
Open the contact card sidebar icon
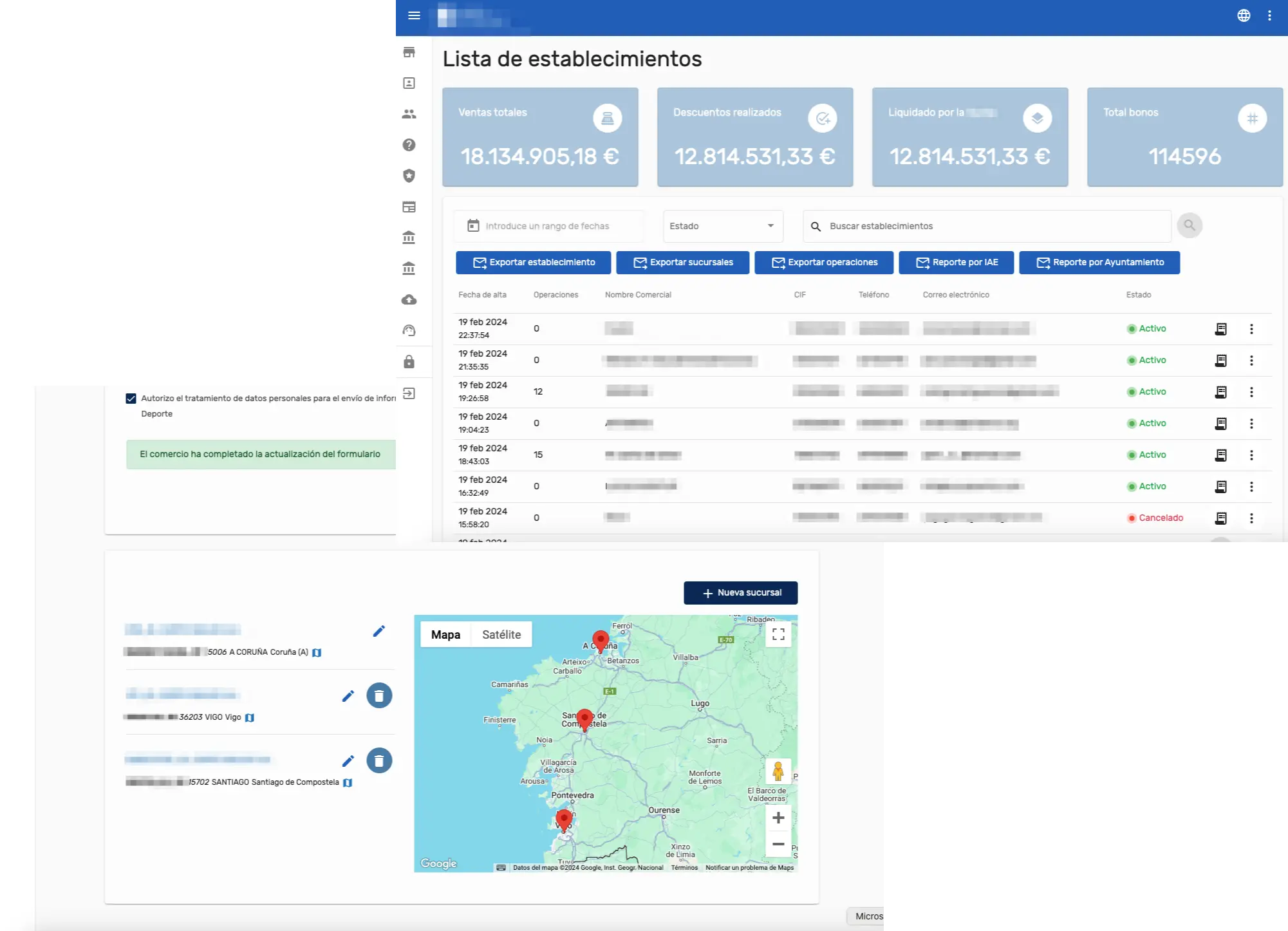pyautogui.click(x=409, y=83)
